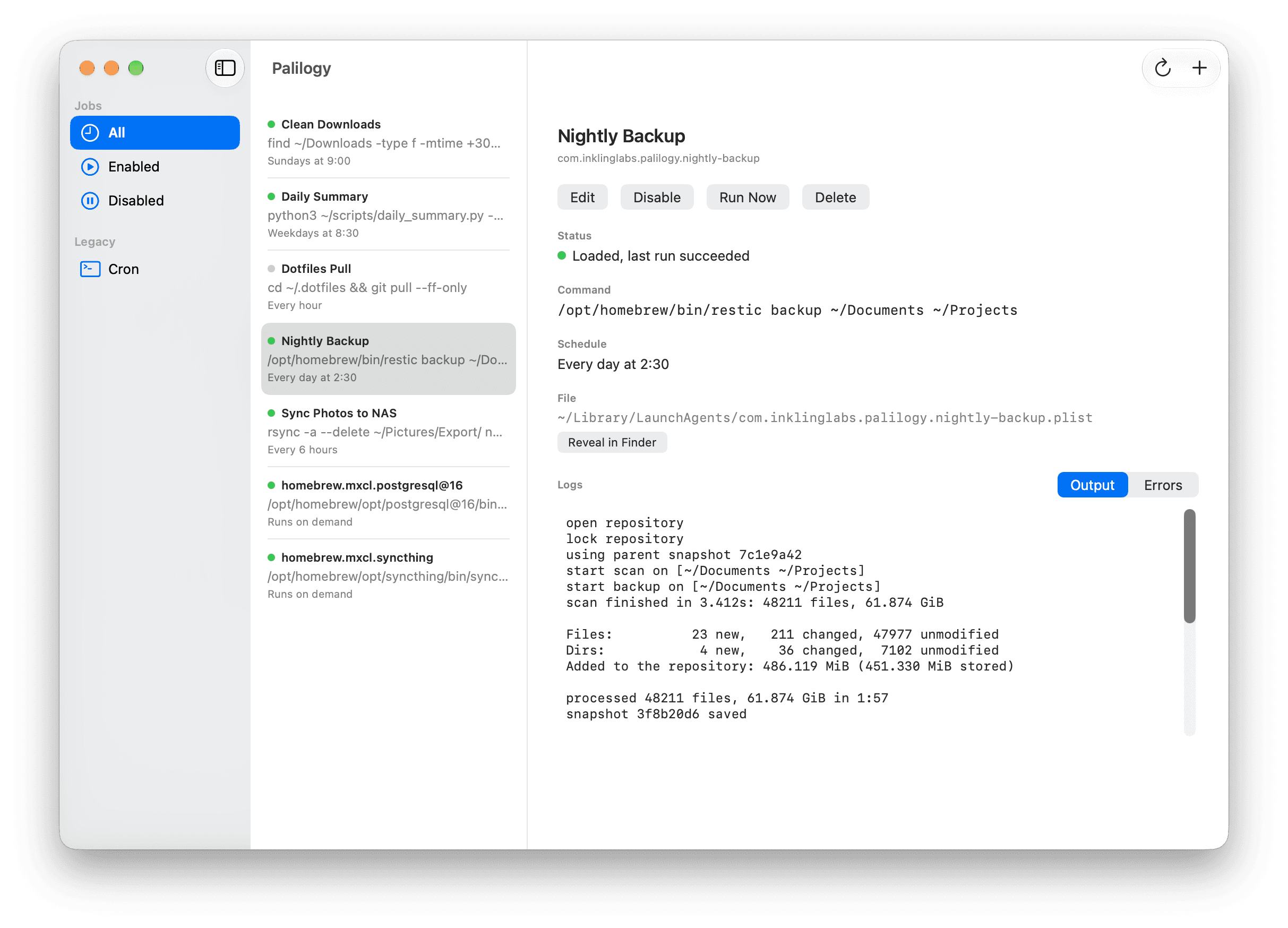Select the Clean Downloads job
1288x928 pixels.
pos(389,142)
